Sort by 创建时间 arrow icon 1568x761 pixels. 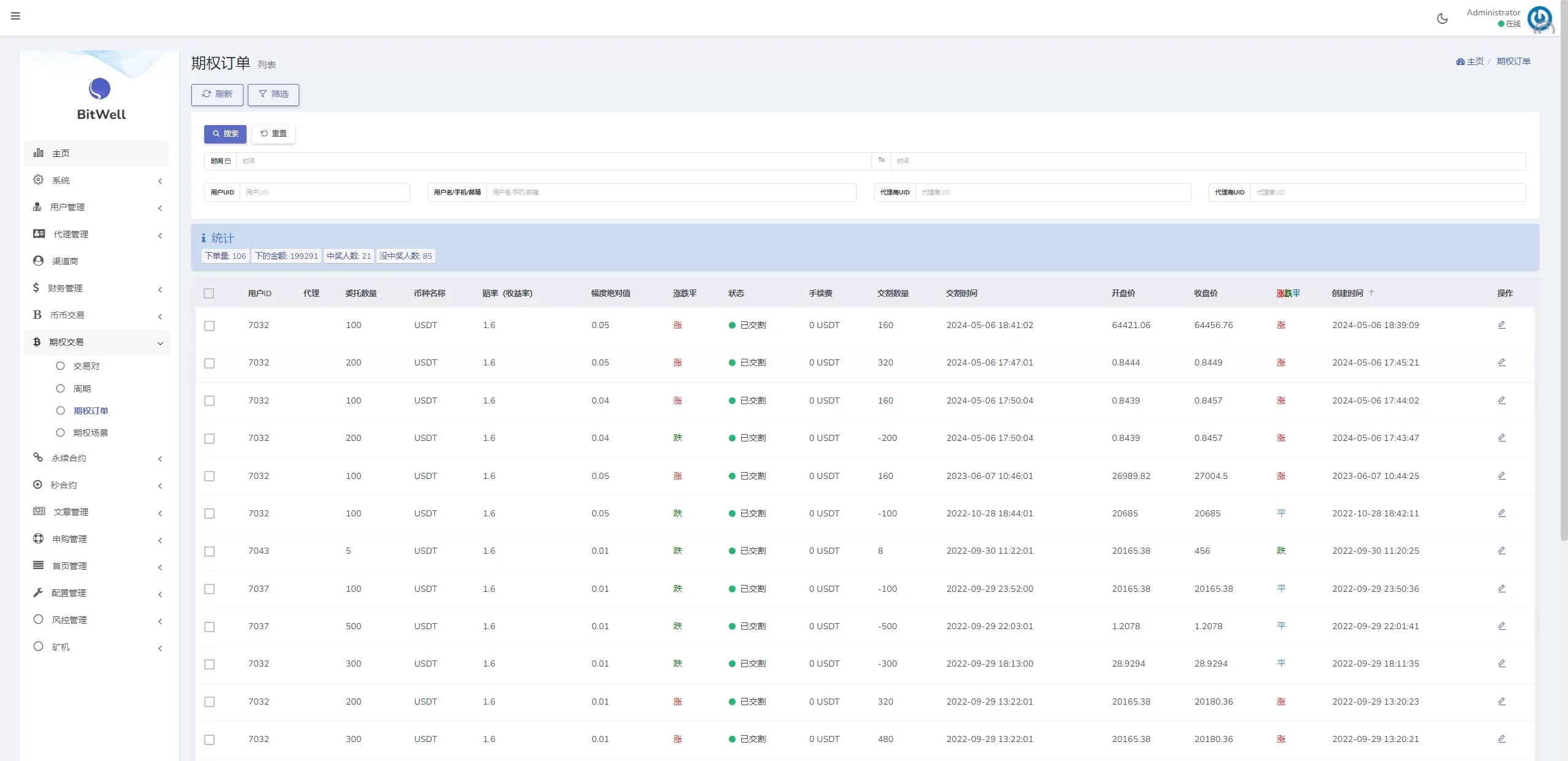pyautogui.click(x=1371, y=293)
